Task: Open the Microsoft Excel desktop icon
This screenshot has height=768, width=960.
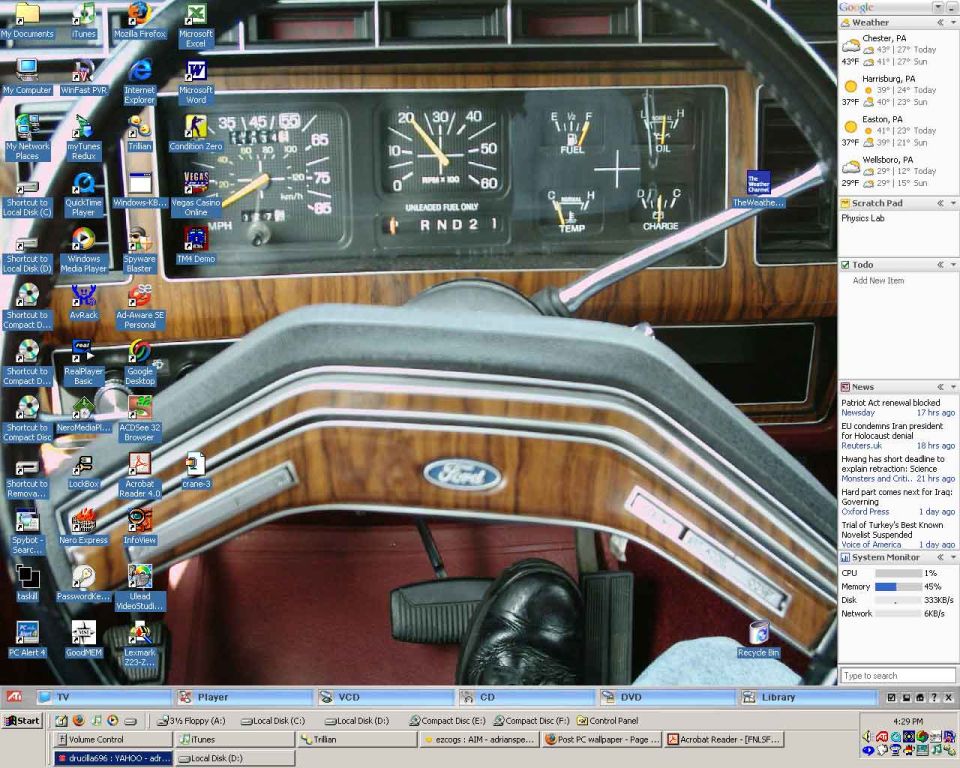Action: (196, 26)
